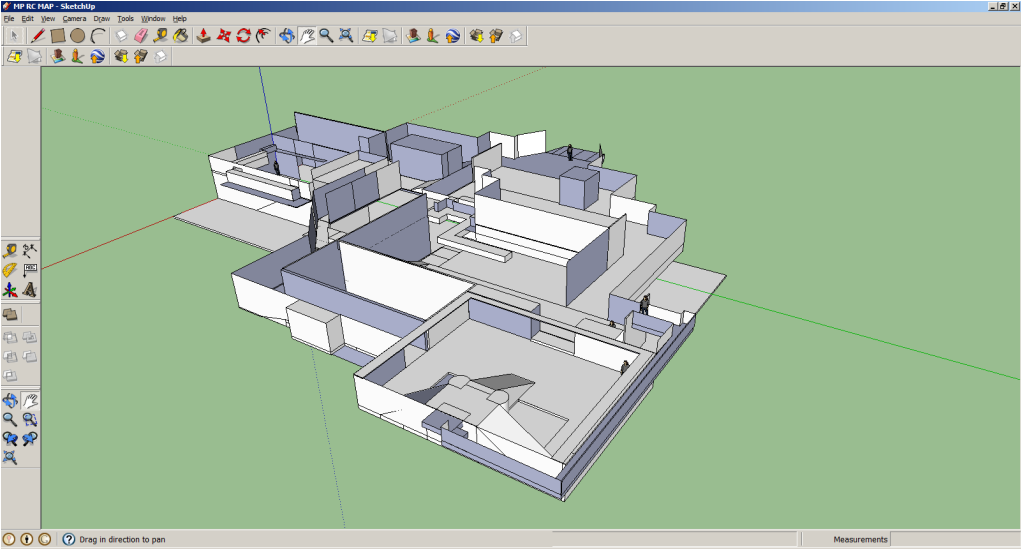The image size is (1022, 550).
Task: Open the Tools menu
Action: coord(125,19)
